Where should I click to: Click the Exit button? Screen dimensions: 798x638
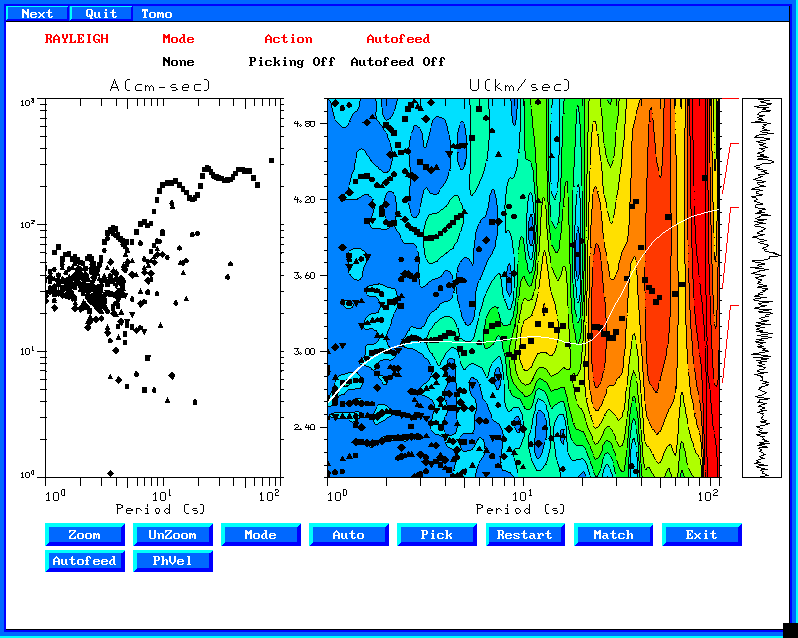701,535
